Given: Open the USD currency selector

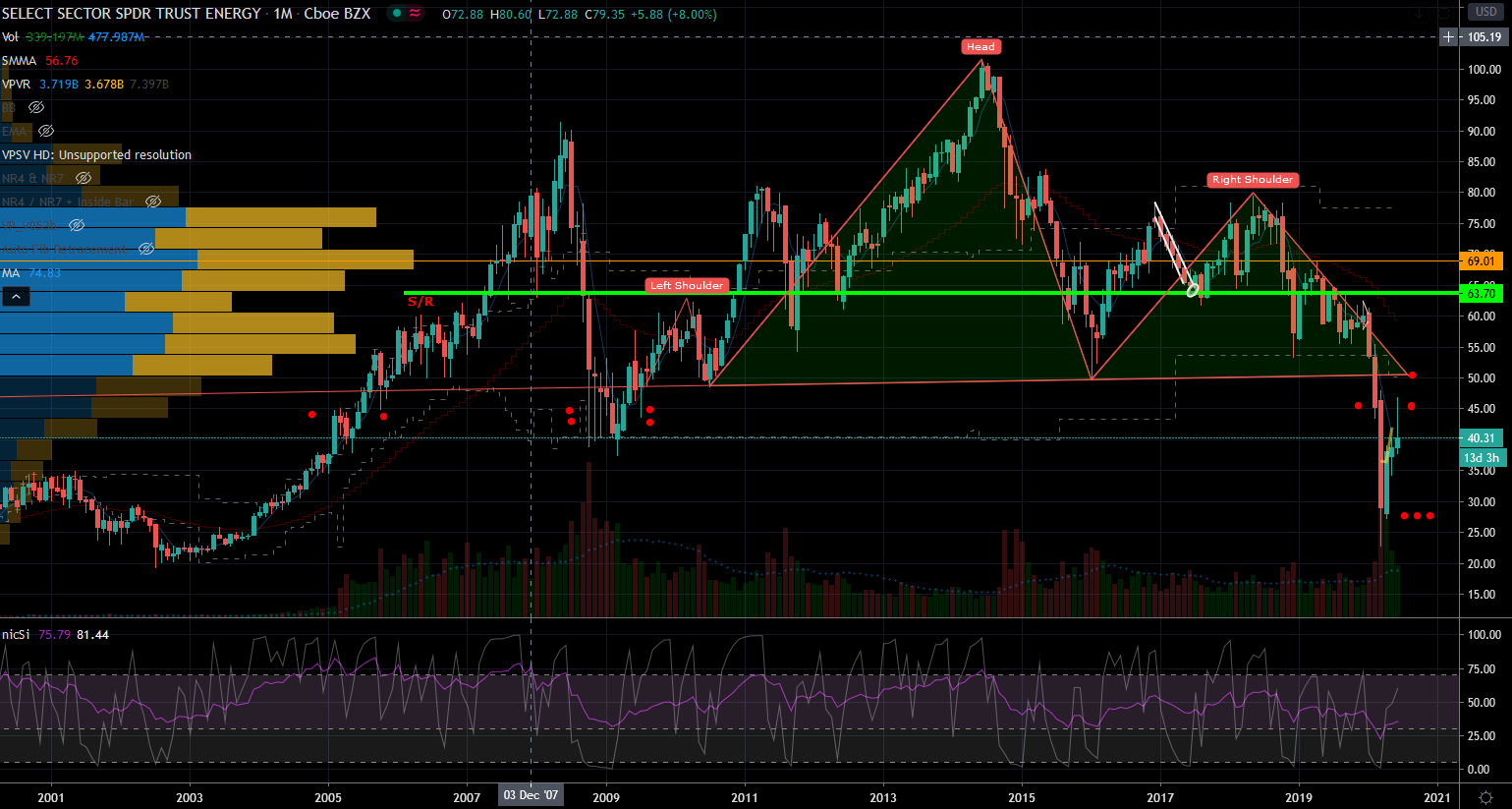Looking at the screenshot, I should (x=1484, y=12).
